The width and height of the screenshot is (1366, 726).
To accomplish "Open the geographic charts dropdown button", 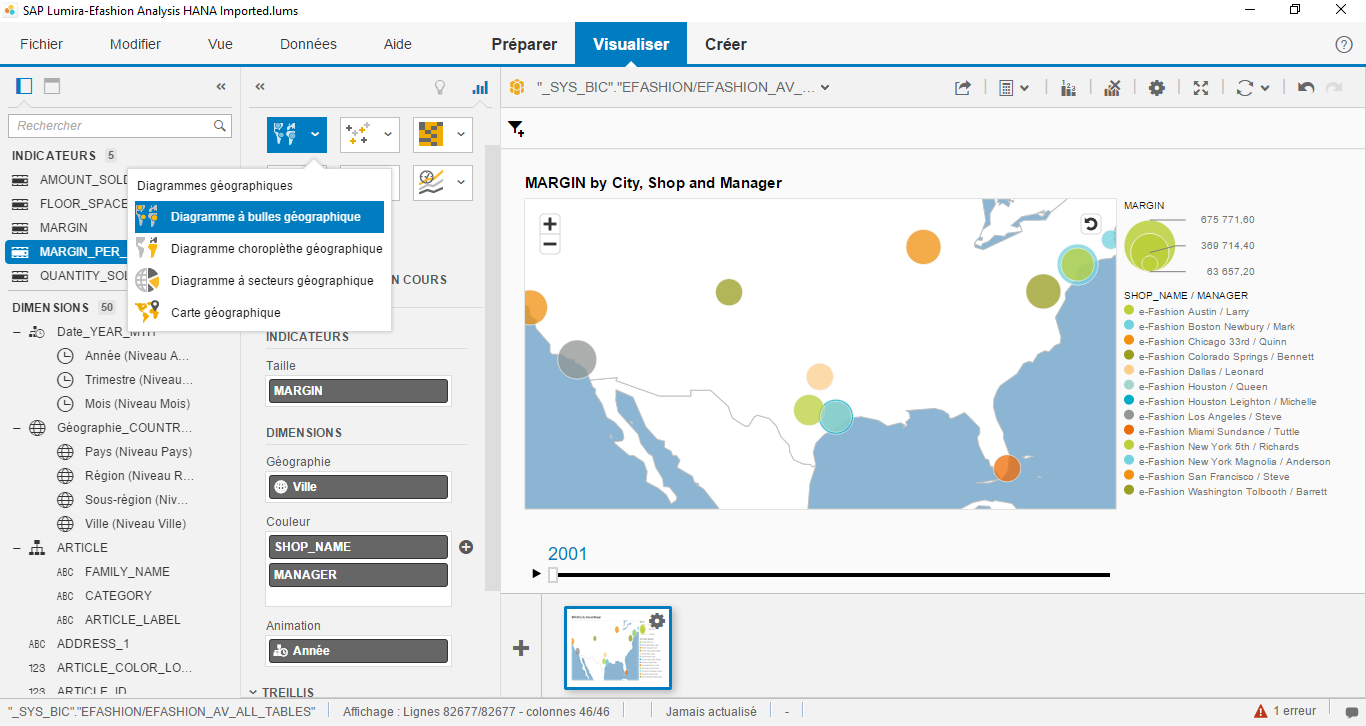I will pyautogui.click(x=296, y=134).
